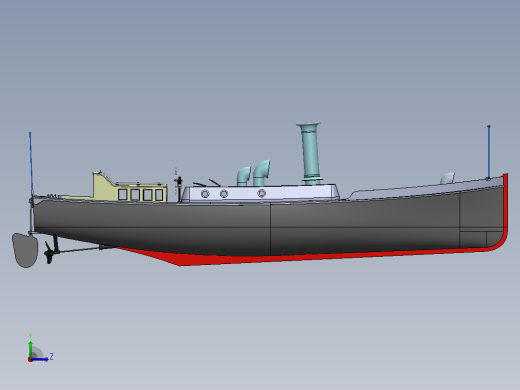520x390 pixels.
Task: Select the shorter curved teal ventilator cowl
Action: click(244, 176)
